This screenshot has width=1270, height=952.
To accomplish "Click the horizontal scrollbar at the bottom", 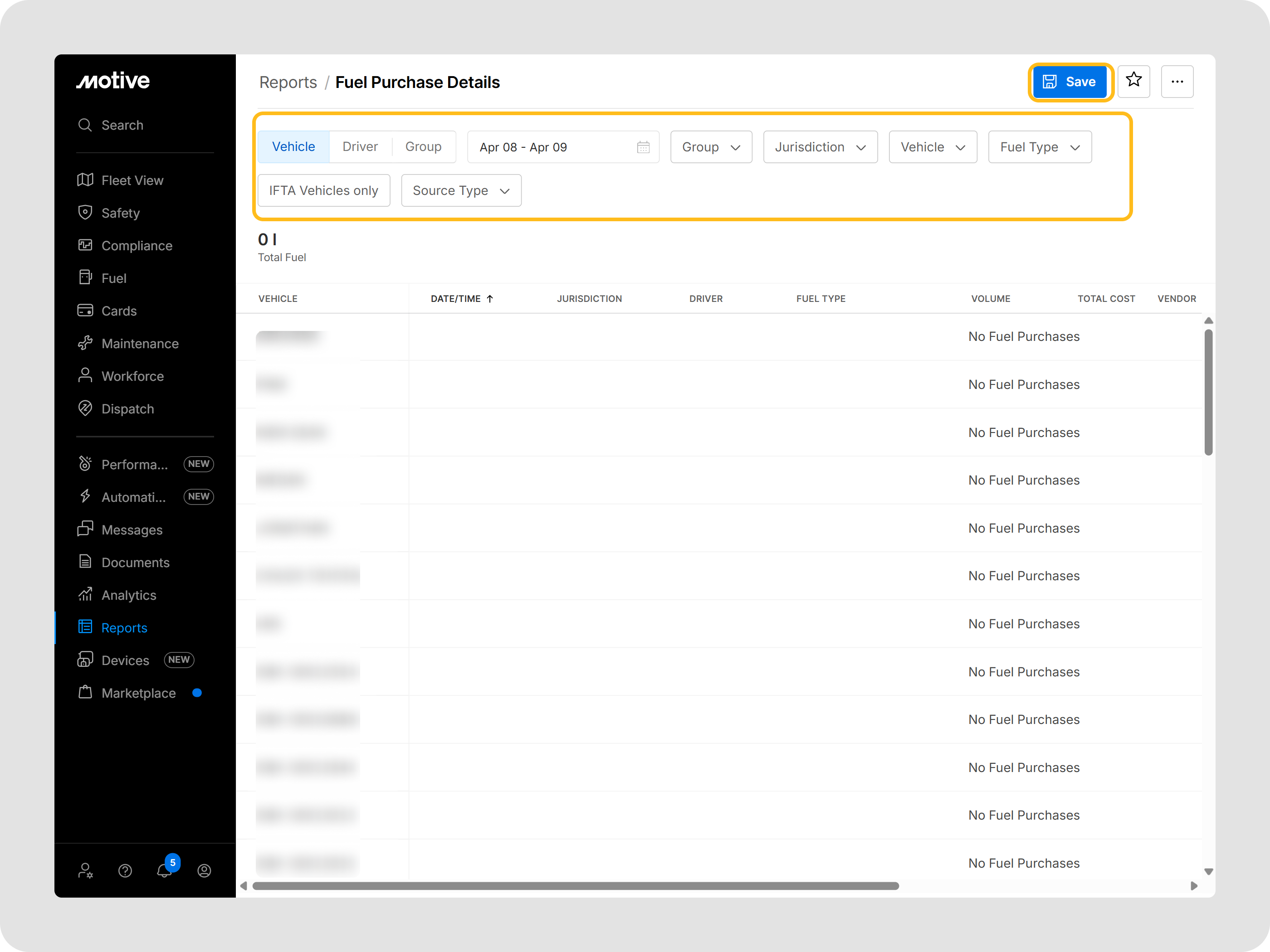I will 575,885.
